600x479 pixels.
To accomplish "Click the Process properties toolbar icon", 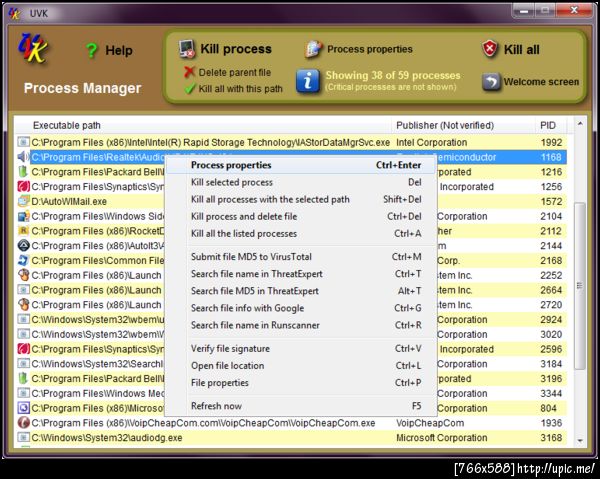I will pos(314,49).
